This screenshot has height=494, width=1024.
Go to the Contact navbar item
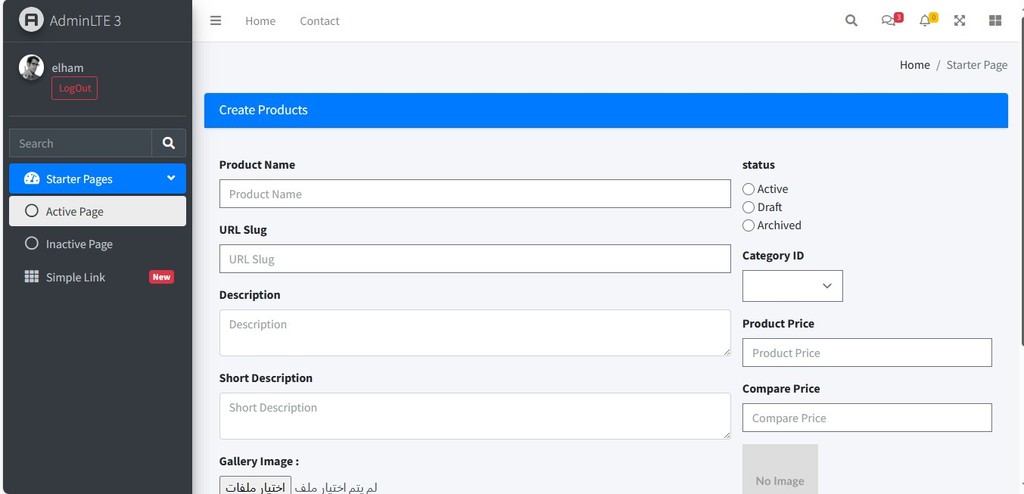tap(319, 21)
